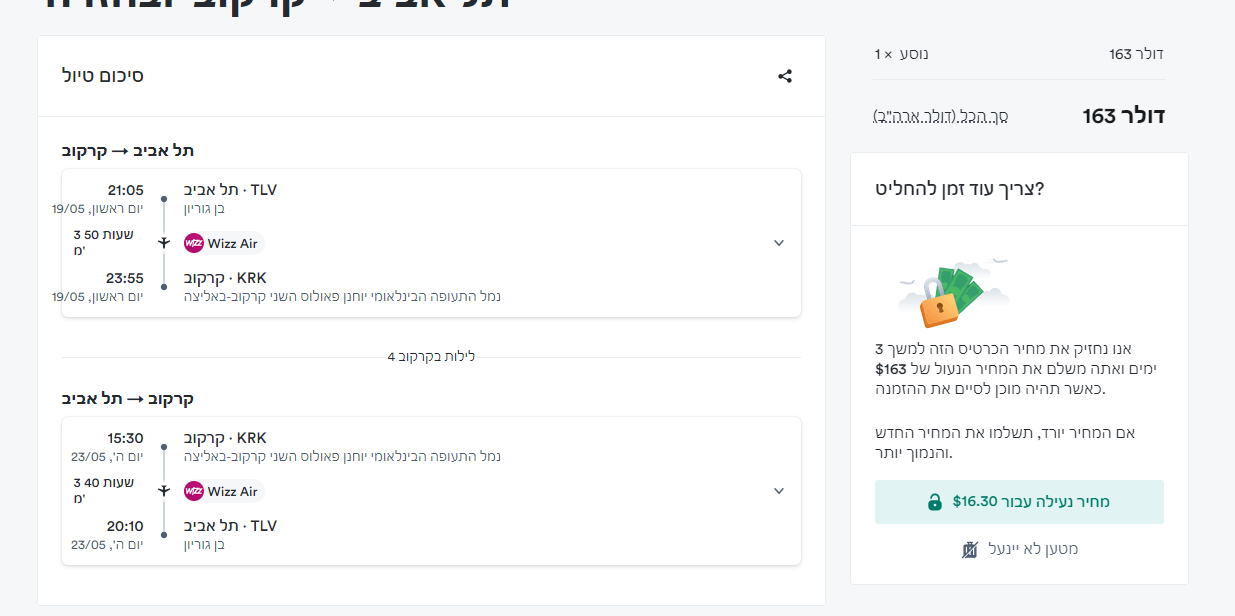The width and height of the screenshot is (1235, 616).
Task: Click the airplane icon beside the 3h 40m duration
Action: [x=164, y=491]
